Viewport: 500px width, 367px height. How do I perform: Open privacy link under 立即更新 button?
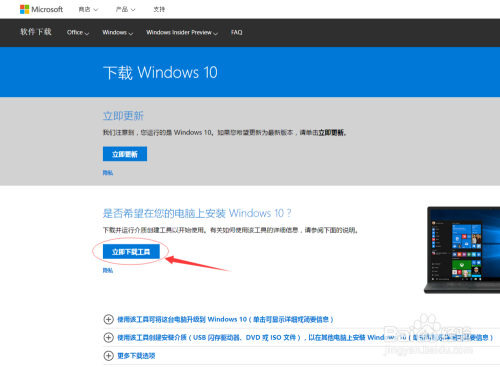pos(108,173)
